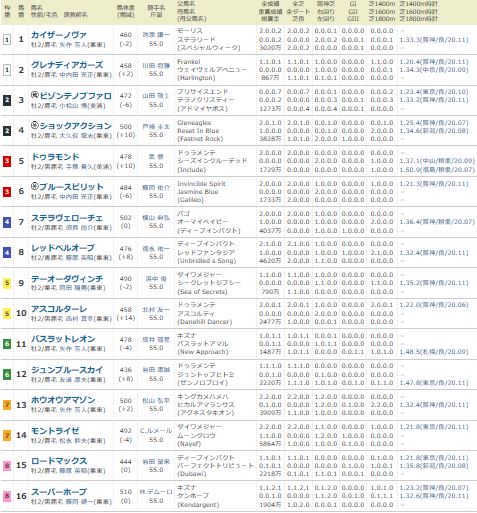Open horse カイザーノヴァ profile link
The width and height of the screenshot is (477, 513).
(59, 35)
